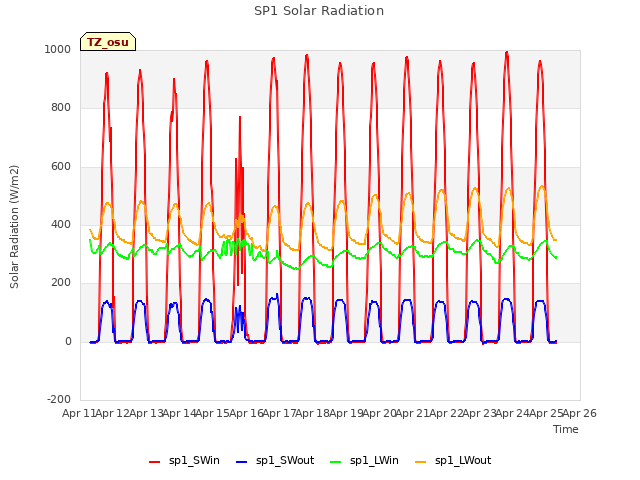Click the orange sp1_LWout legend color marker
The image size is (640, 480).
click(x=420, y=462)
